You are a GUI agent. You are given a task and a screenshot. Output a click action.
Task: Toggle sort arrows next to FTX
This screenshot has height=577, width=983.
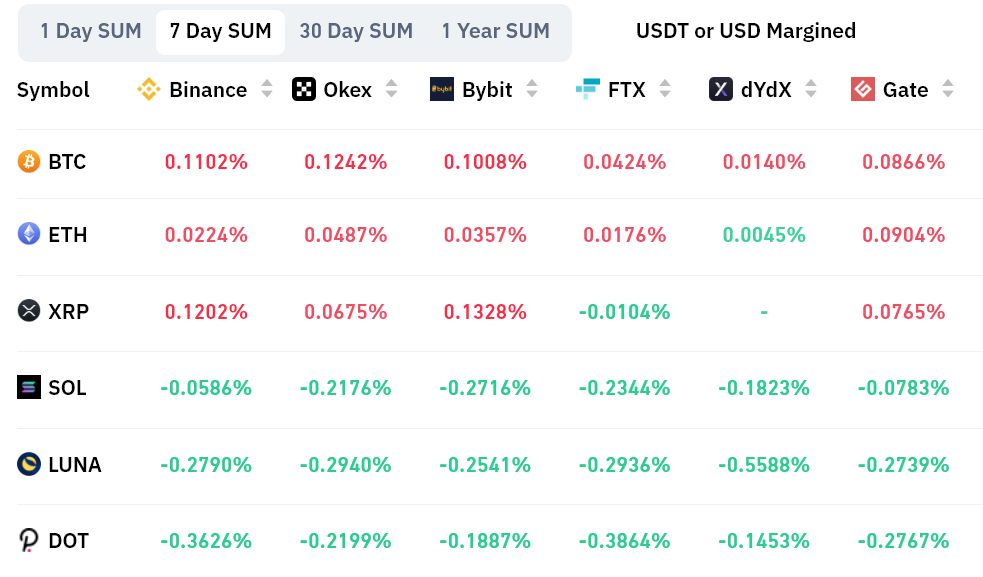[665, 90]
